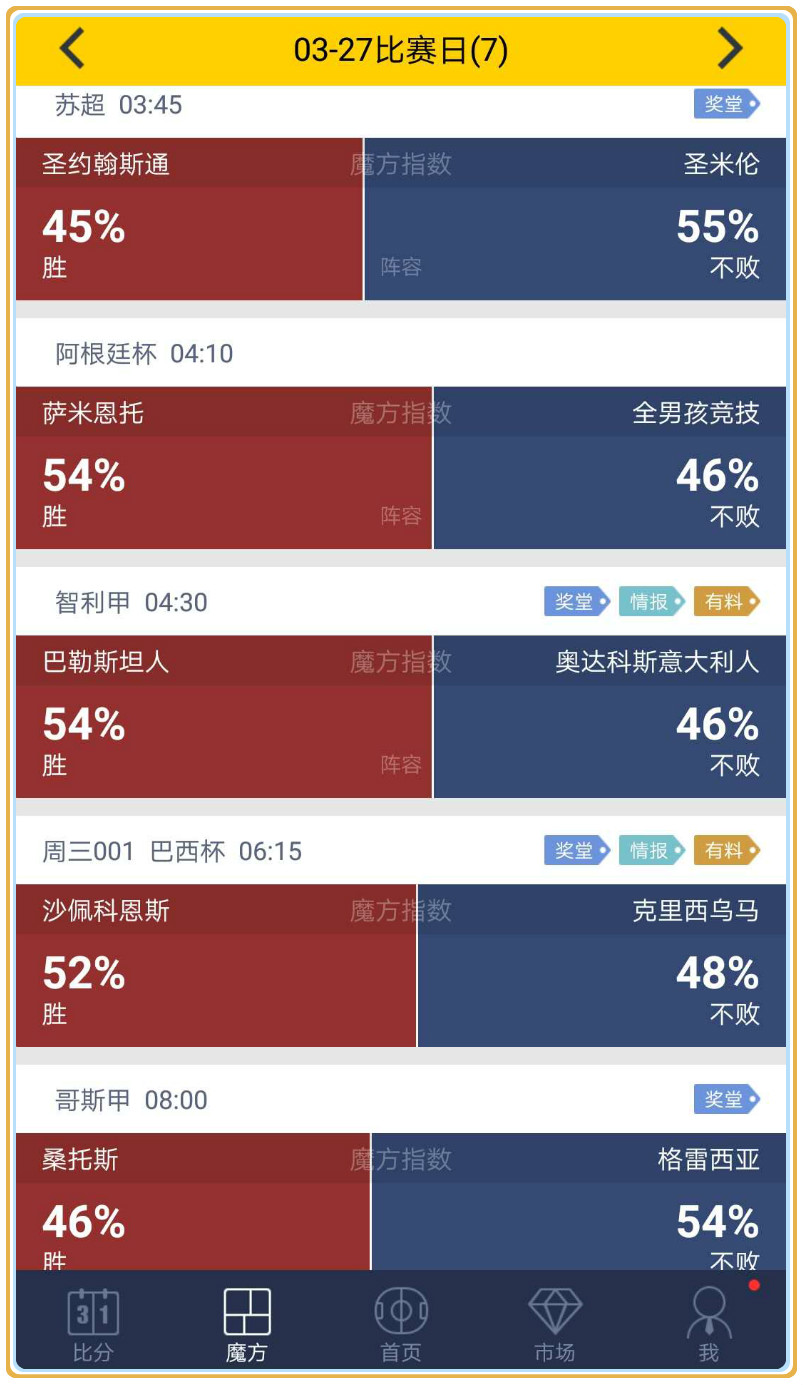Tap 有料 tag on 智利甲 match
The width and height of the screenshot is (805, 1385).
pos(726,602)
